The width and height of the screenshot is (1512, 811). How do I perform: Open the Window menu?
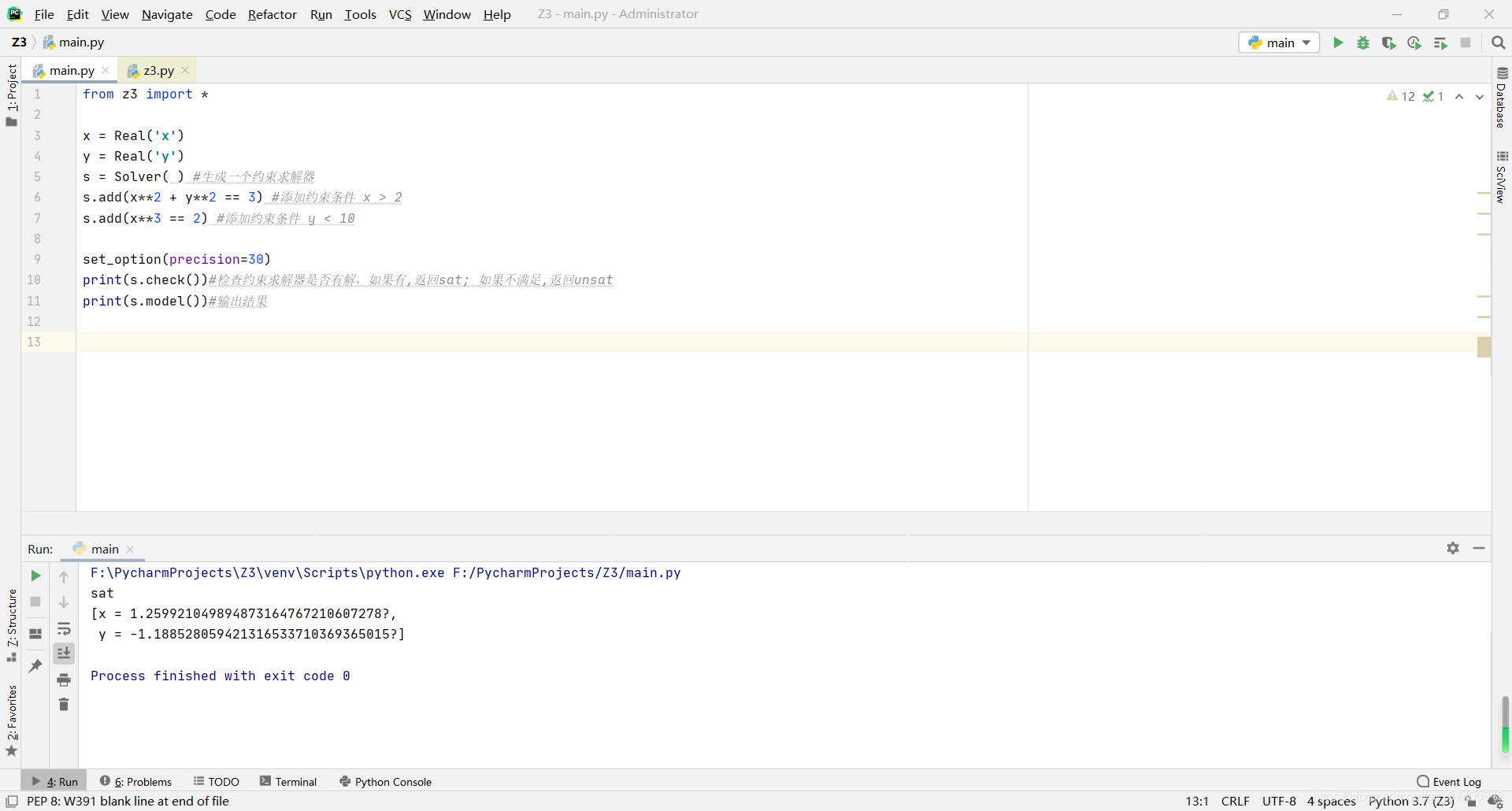pos(447,14)
